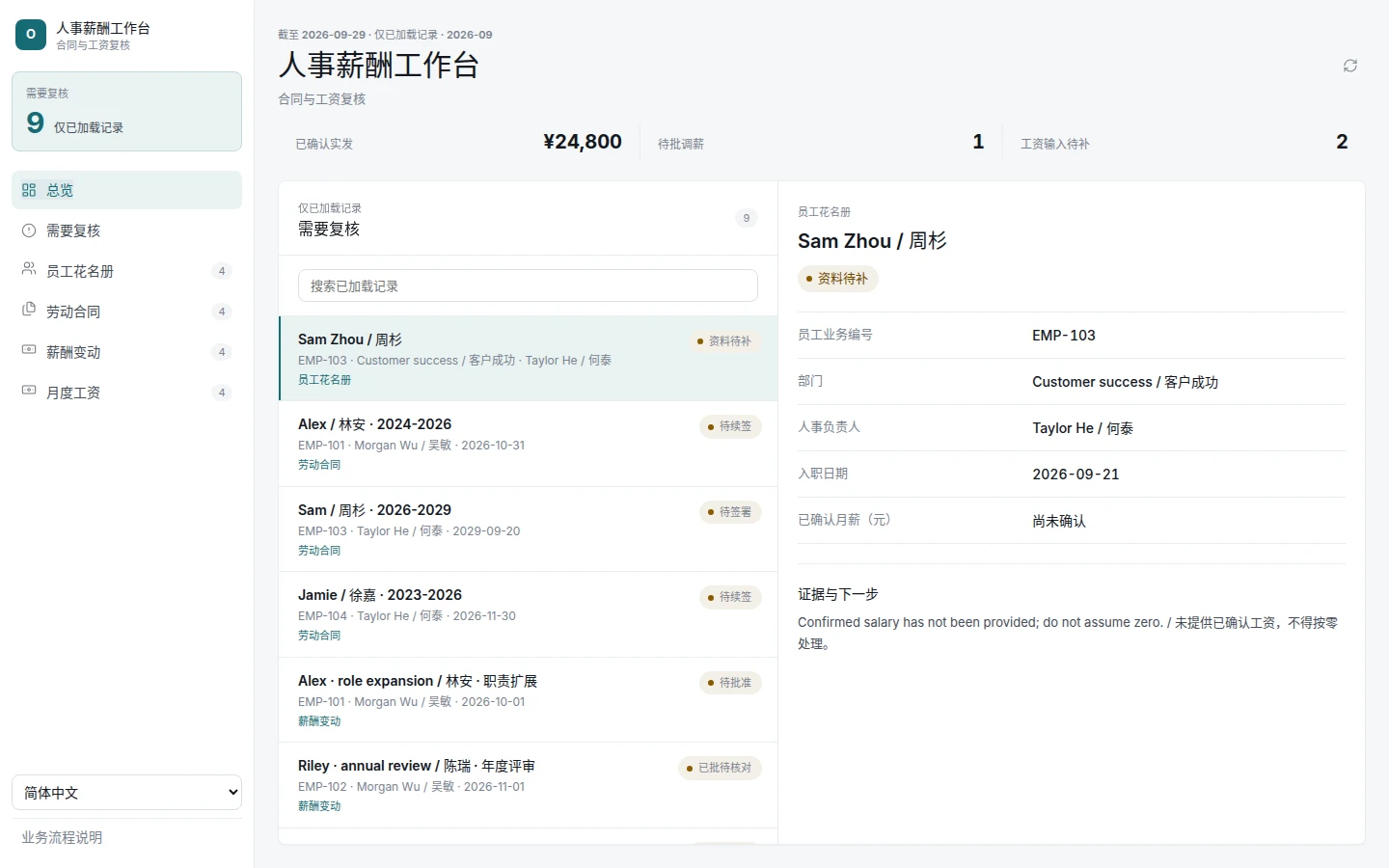Click the 工资输入待补 stat tile
The height and width of the screenshot is (868, 1389).
1185,143
